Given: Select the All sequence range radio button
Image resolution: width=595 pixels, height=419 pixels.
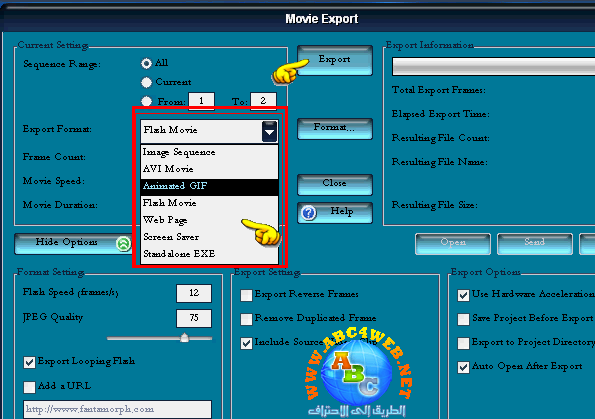Looking at the screenshot, I should pos(146,63).
